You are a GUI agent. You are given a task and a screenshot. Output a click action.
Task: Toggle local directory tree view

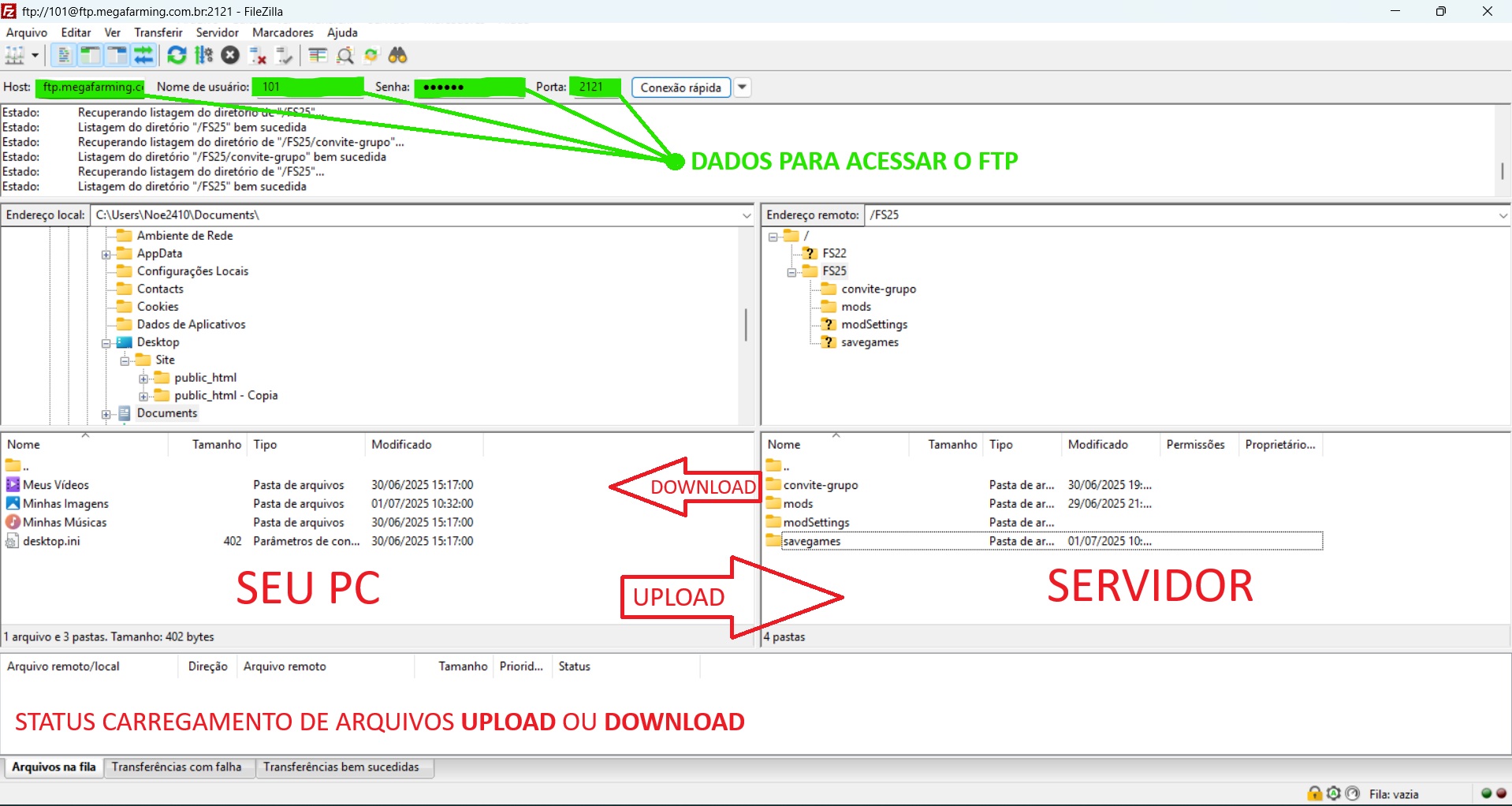pyautogui.click(x=91, y=55)
